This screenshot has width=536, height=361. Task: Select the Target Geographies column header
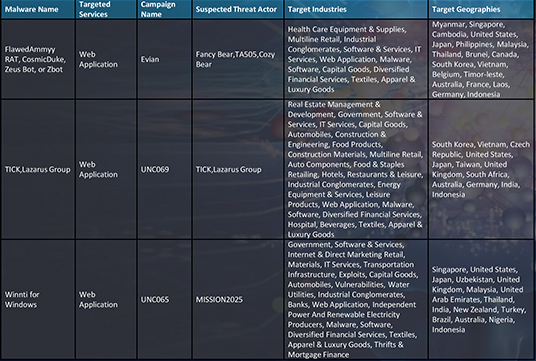(482, 9)
